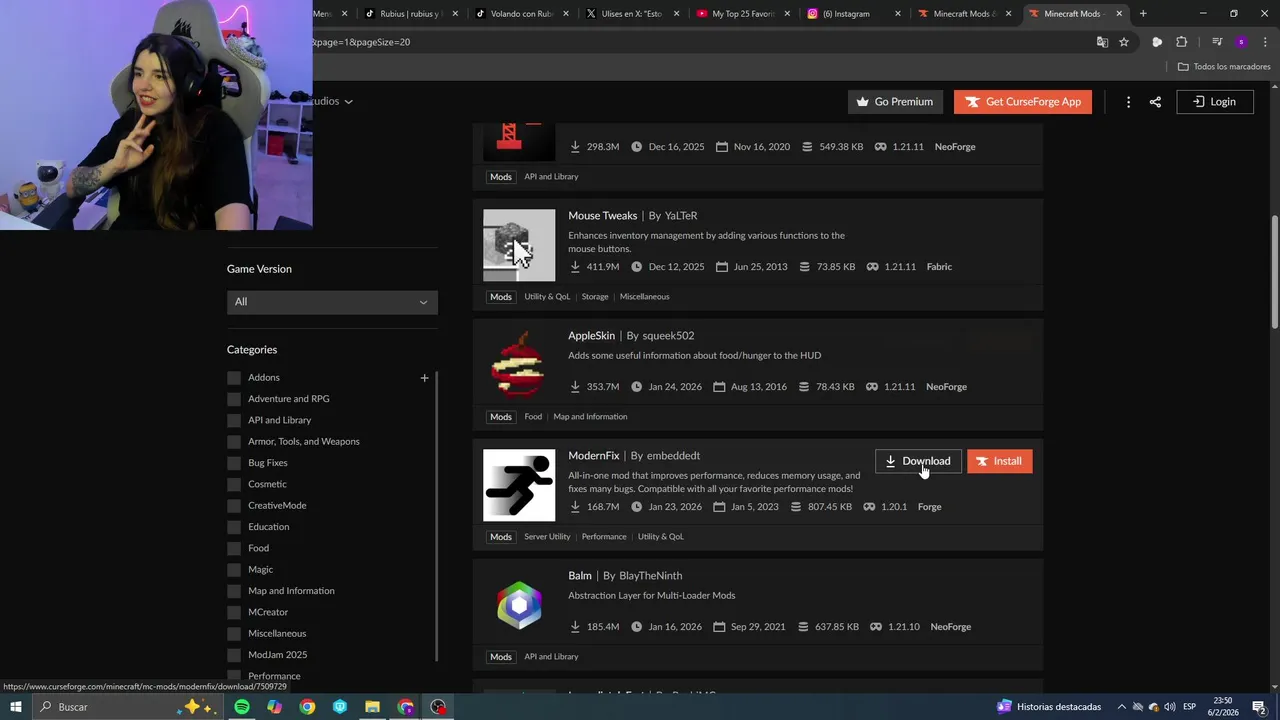Click the Balm hexagon mod icon
This screenshot has width=1280, height=720.
pyautogui.click(x=519, y=605)
